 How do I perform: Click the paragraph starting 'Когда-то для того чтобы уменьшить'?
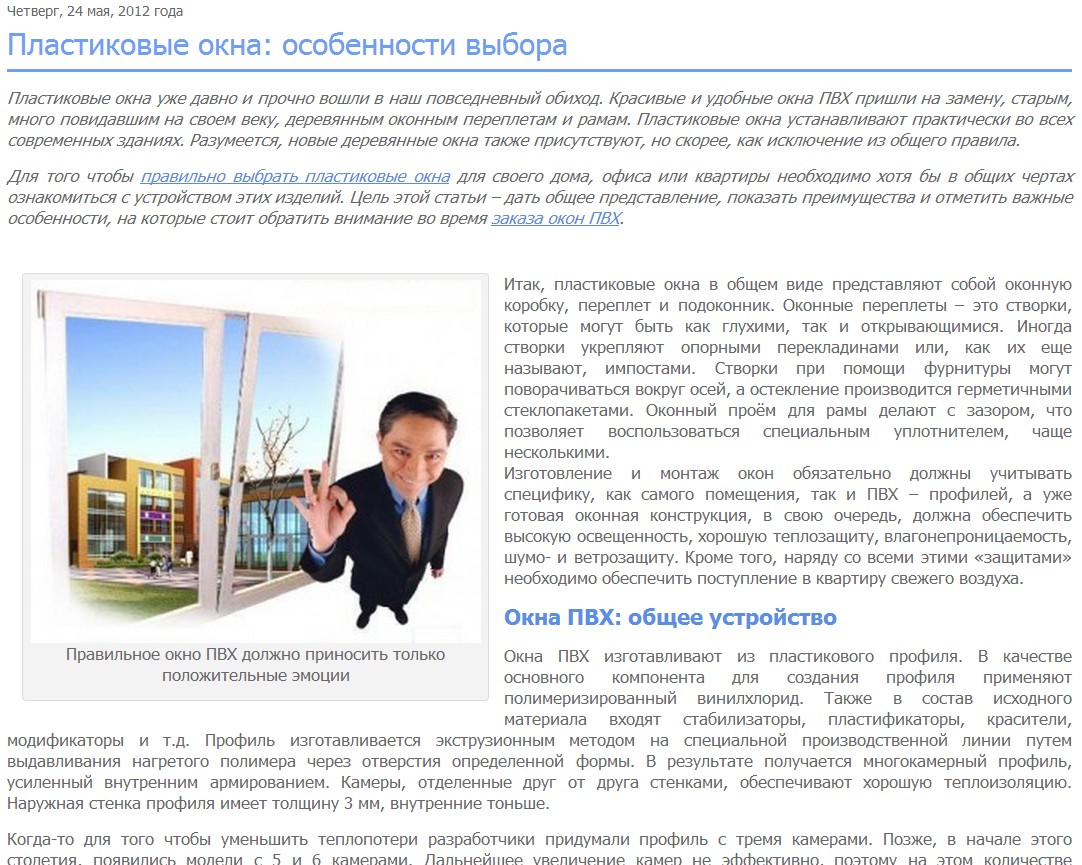coord(540,850)
